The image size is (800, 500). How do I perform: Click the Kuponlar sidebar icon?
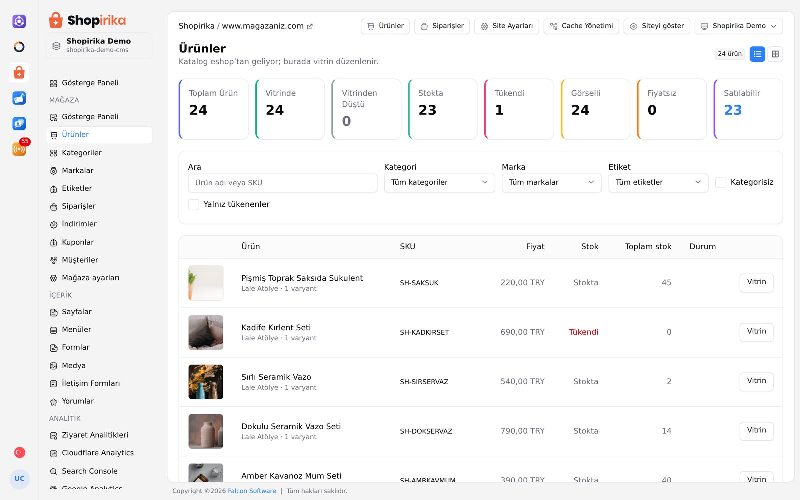(54, 242)
